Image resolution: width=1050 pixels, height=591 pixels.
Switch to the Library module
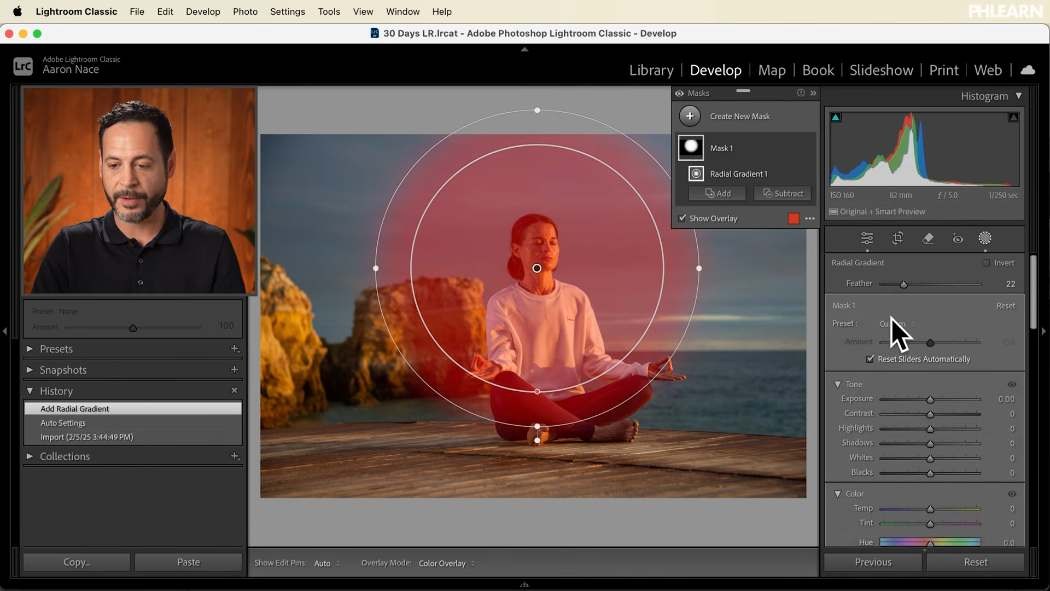[x=651, y=70]
